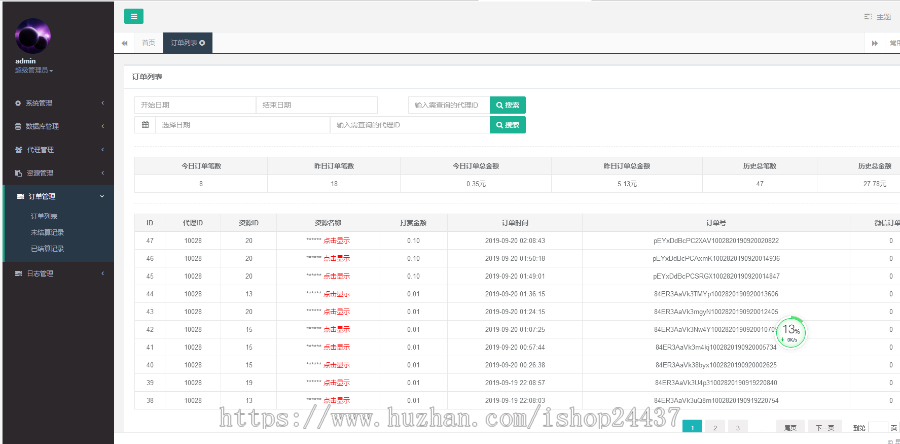Click the jump-to-page number field

coord(878,427)
